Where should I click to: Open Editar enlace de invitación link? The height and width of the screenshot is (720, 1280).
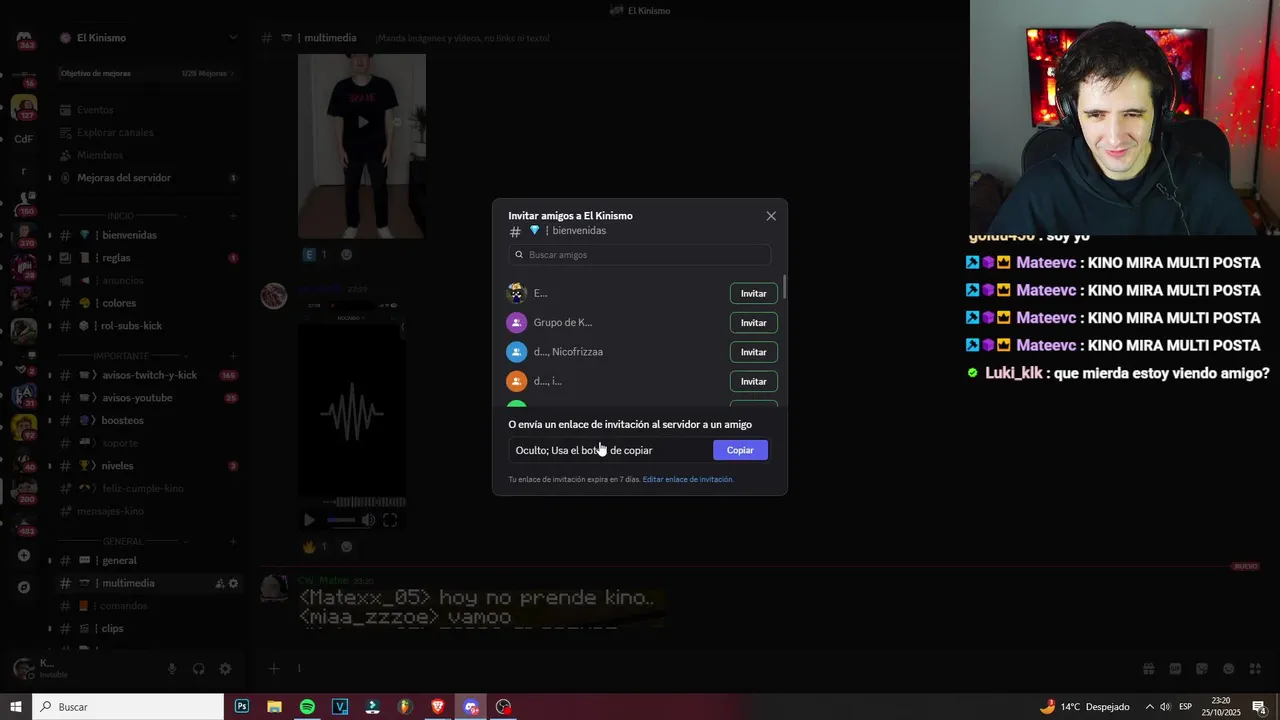tap(688, 480)
